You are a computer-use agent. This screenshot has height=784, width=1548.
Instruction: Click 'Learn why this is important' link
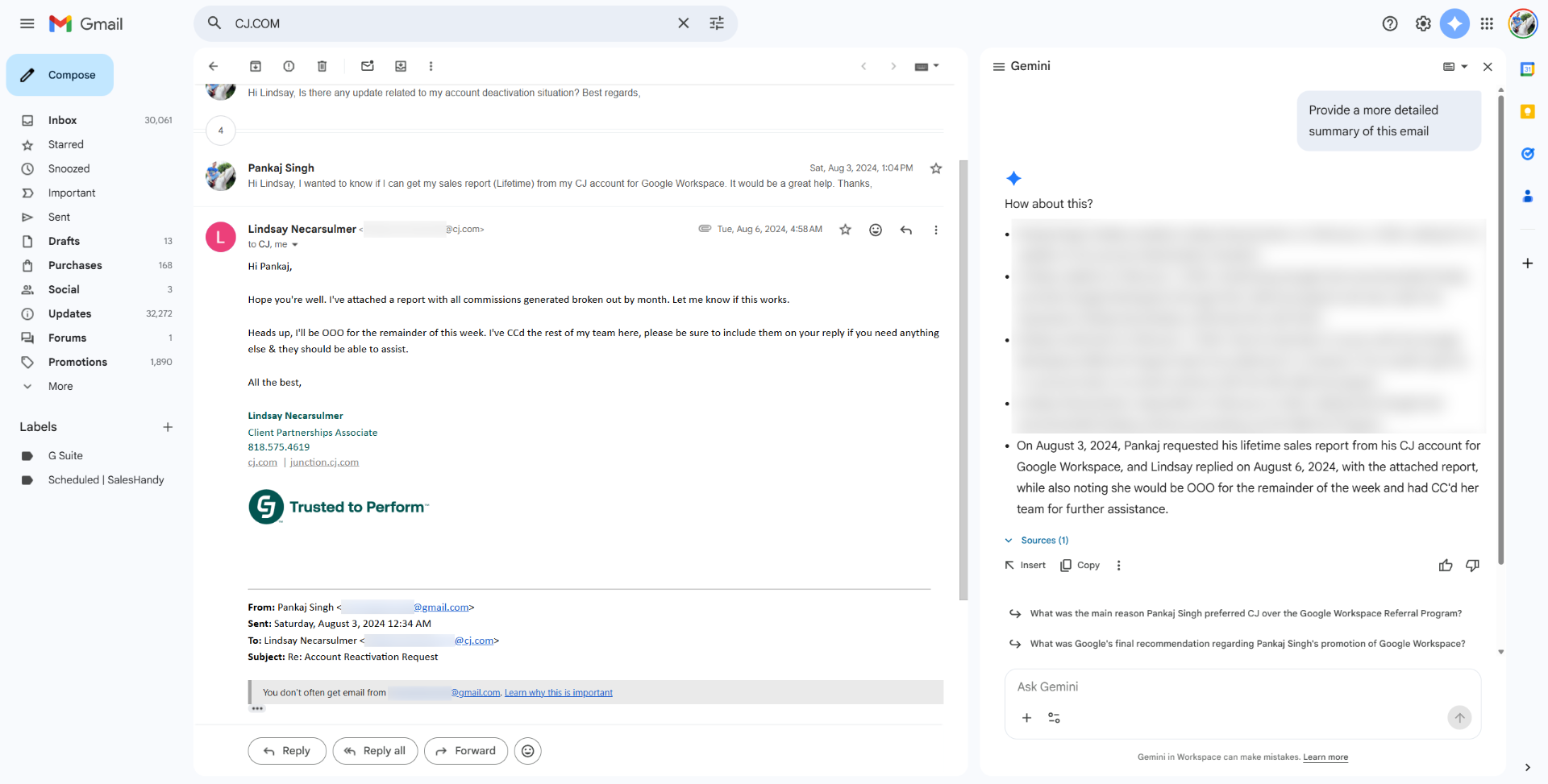559,693
